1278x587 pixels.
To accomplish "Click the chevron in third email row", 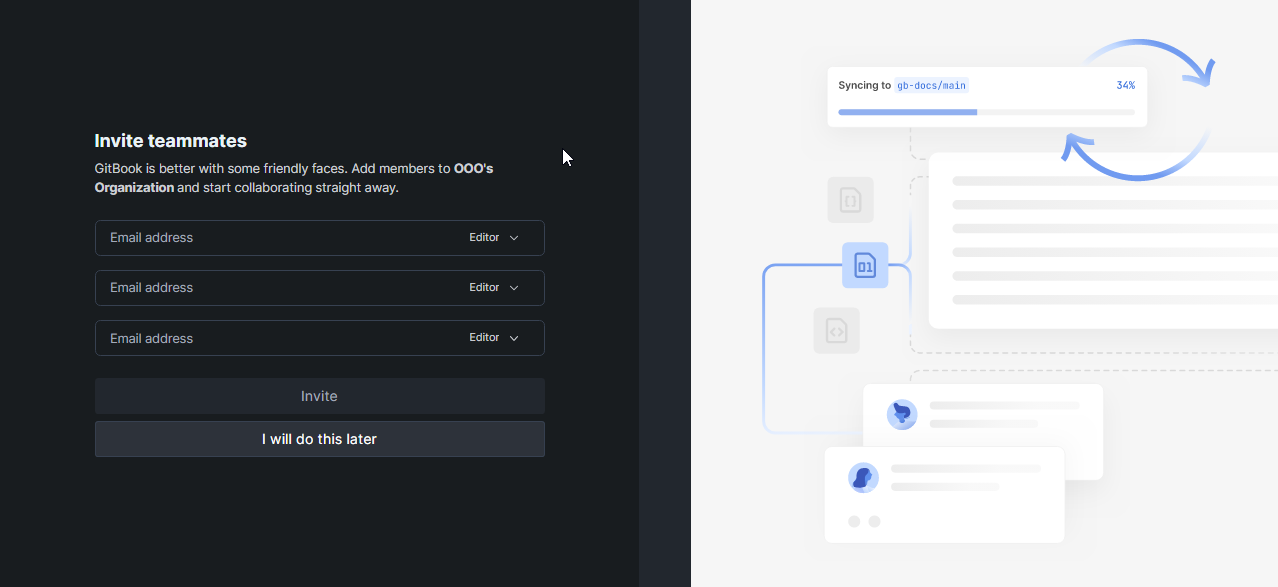I will pyautogui.click(x=514, y=338).
